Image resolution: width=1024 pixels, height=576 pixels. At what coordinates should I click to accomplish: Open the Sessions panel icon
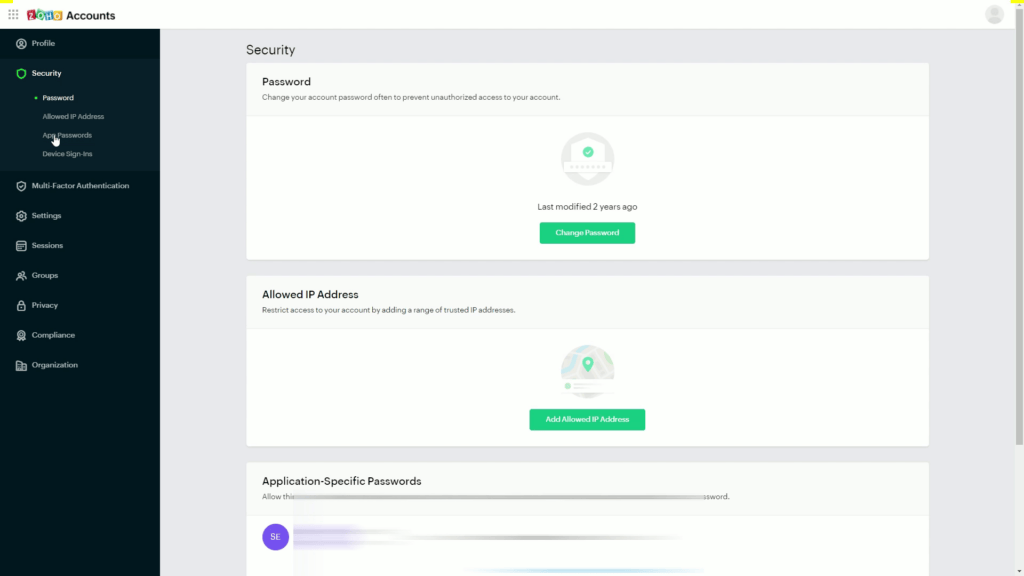pos(21,245)
